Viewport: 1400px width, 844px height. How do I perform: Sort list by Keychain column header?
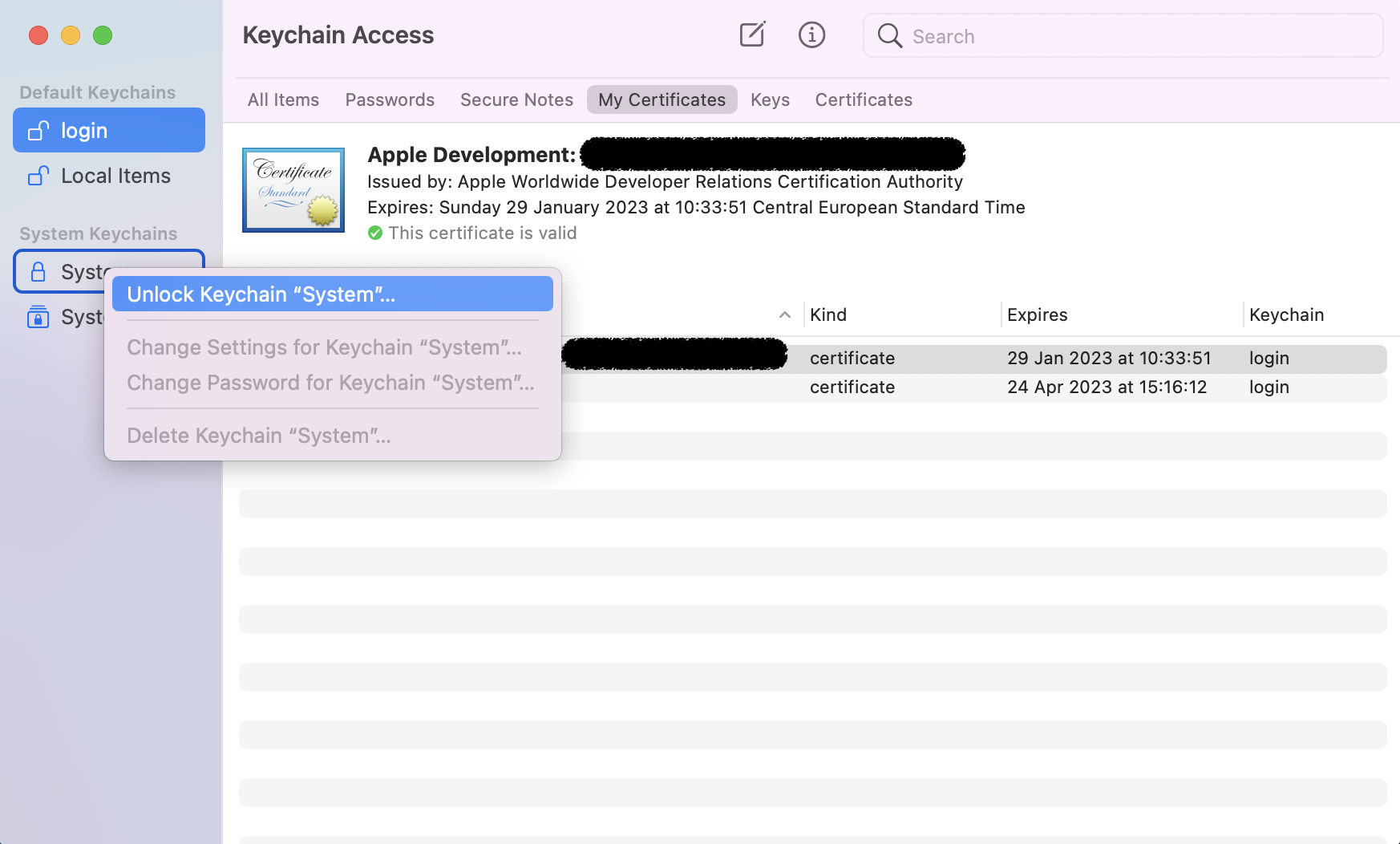[x=1286, y=315]
